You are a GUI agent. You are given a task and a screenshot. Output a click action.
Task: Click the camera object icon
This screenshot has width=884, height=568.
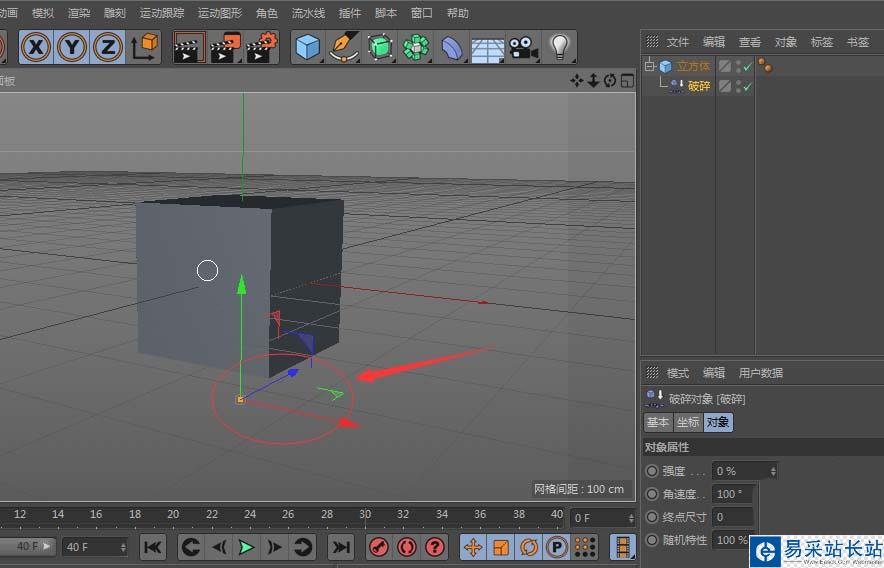522,46
